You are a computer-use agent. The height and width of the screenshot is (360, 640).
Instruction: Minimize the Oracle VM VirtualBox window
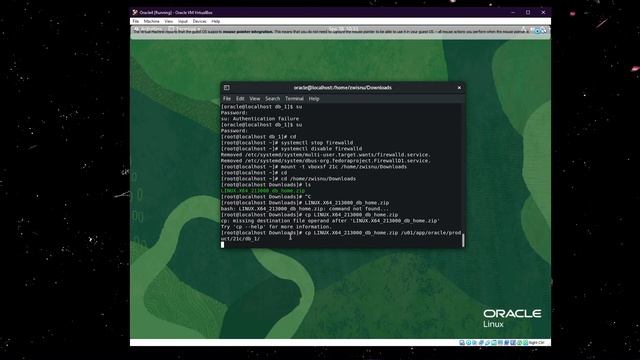(x=513, y=12)
